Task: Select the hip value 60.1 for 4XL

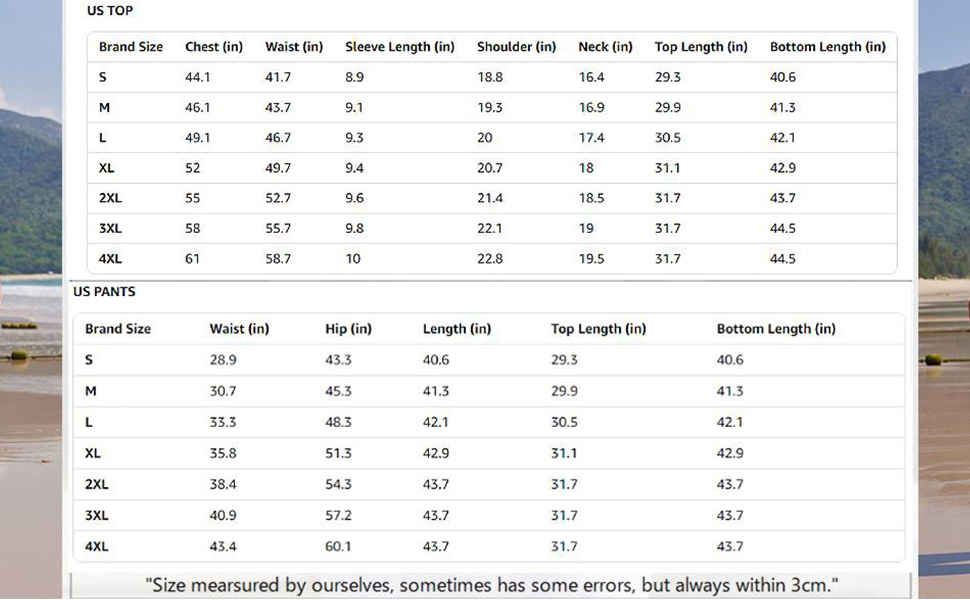Action: click(338, 547)
